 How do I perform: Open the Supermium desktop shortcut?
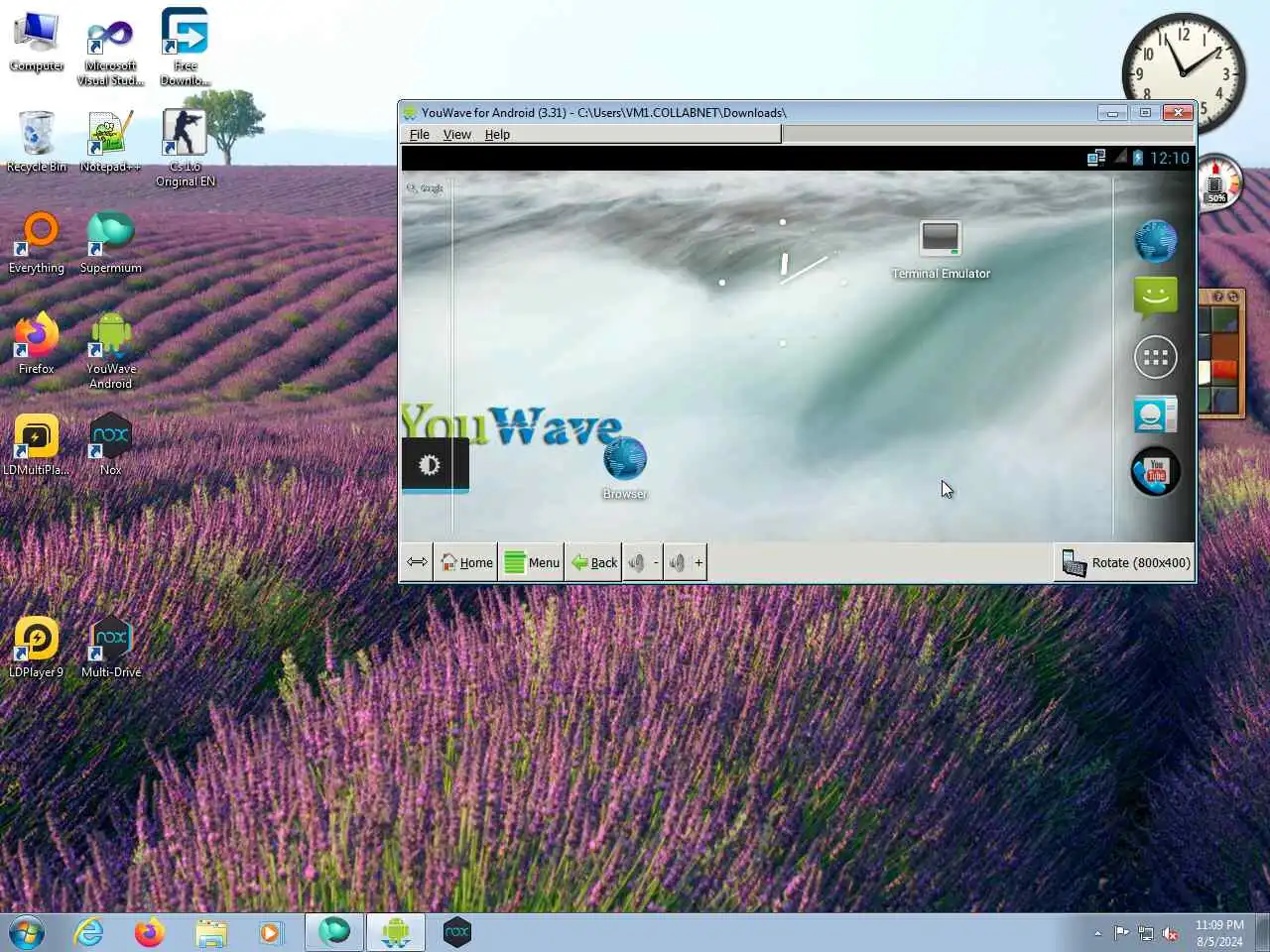pyautogui.click(x=110, y=243)
